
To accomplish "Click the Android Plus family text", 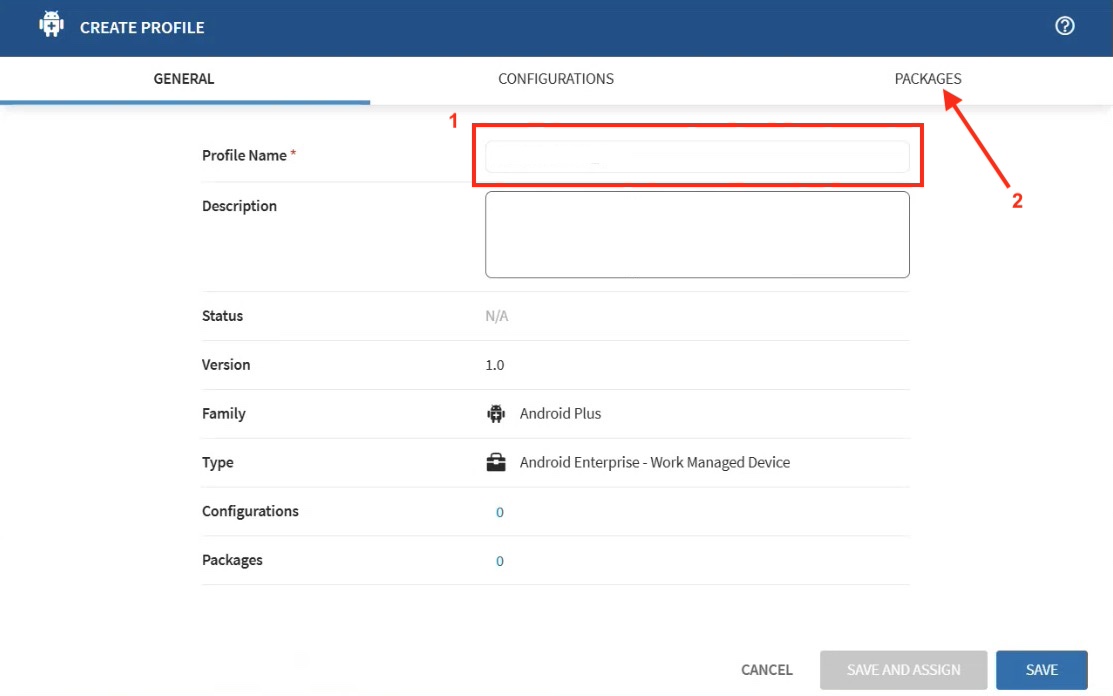I will (560, 414).
